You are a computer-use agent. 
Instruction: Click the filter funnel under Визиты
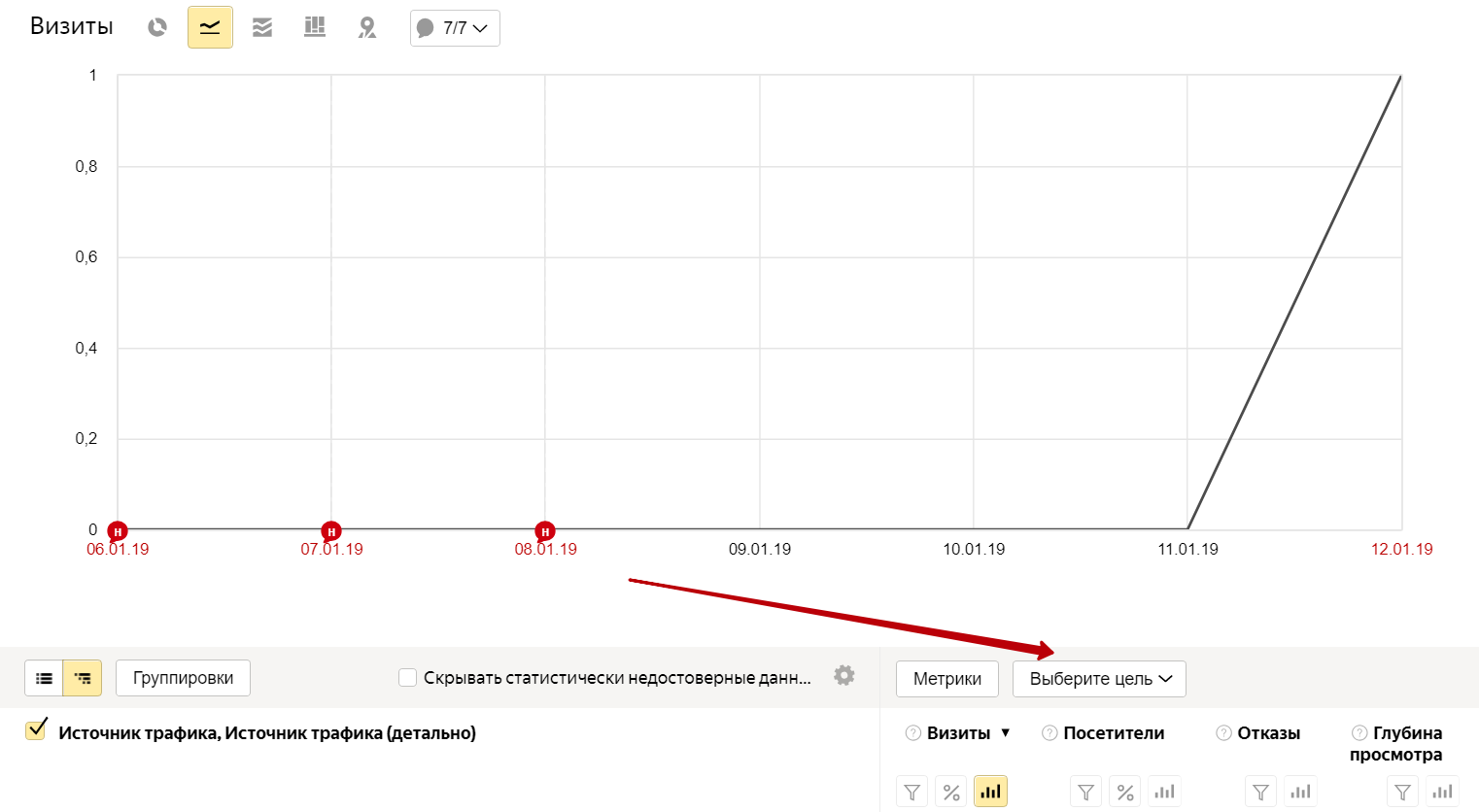tap(912, 793)
